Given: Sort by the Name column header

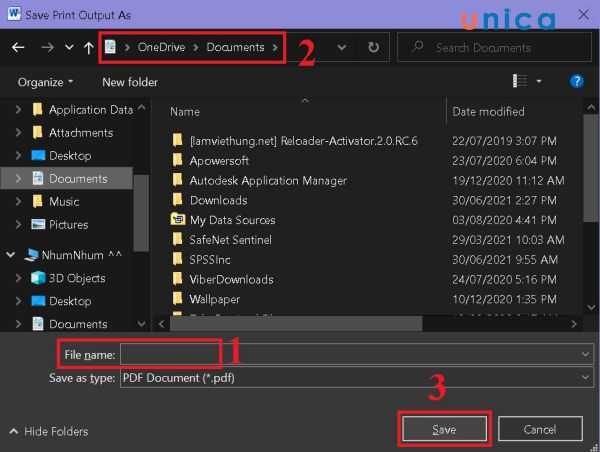Looking at the screenshot, I should (185, 112).
